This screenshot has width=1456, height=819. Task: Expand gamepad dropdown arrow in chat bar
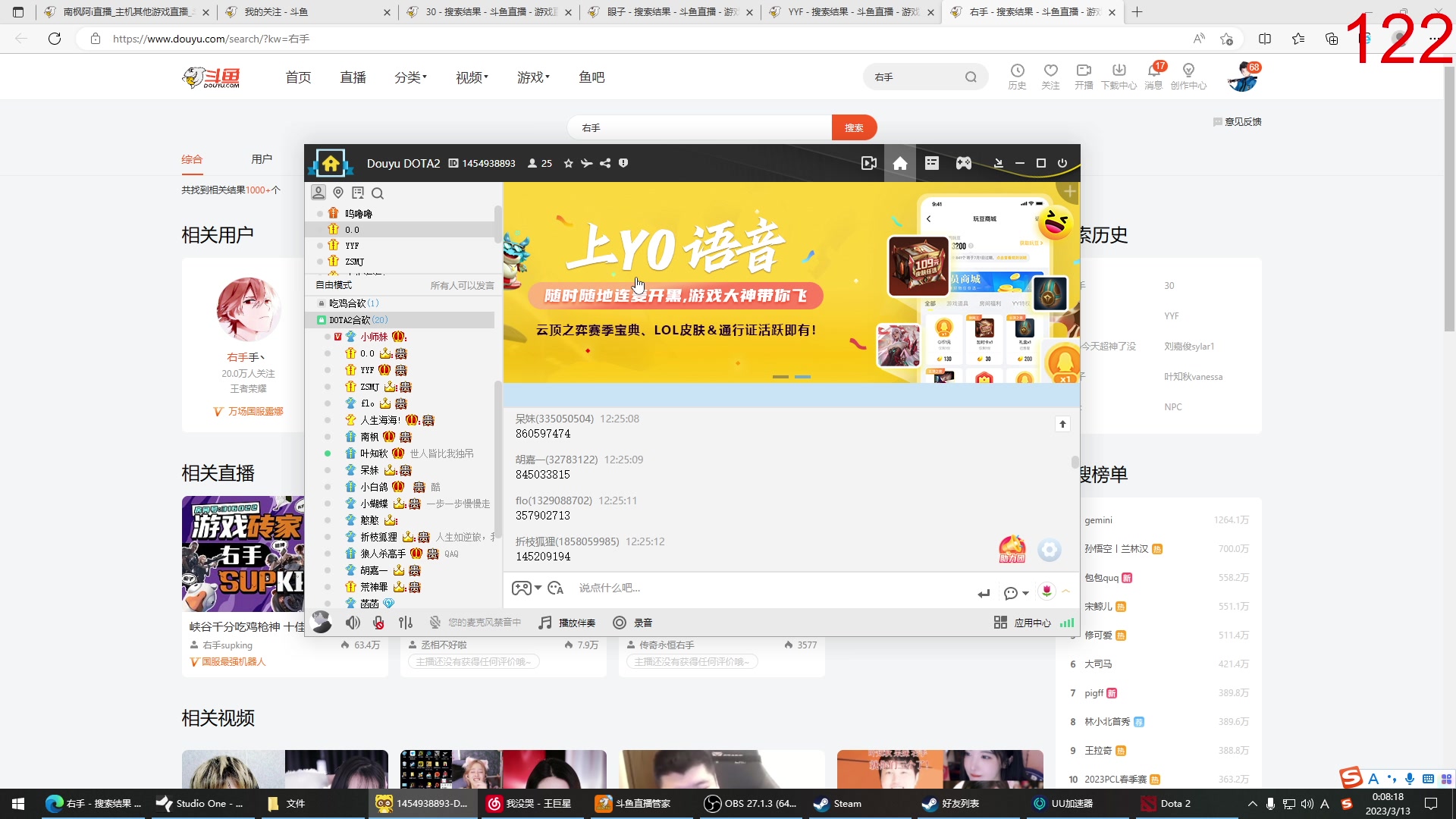[x=538, y=588]
